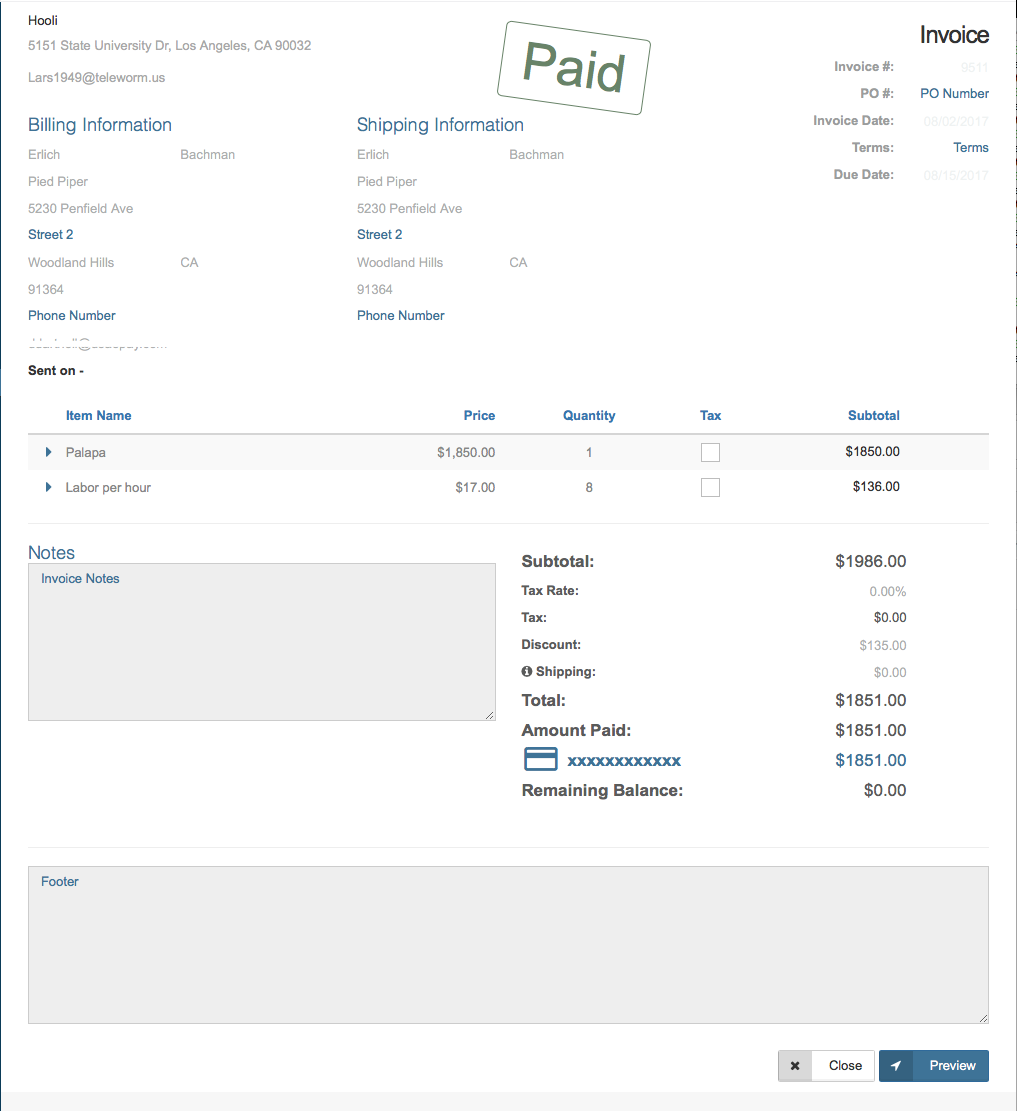This screenshot has width=1017, height=1111.
Task: Select the masked card number xxxxxxxxxxxx
Action: coord(624,760)
